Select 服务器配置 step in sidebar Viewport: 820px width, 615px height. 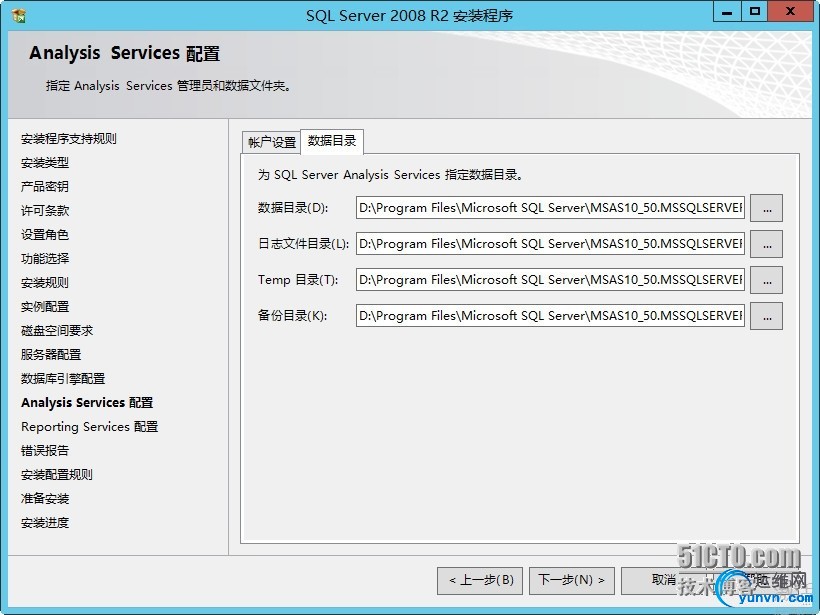tap(51, 355)
